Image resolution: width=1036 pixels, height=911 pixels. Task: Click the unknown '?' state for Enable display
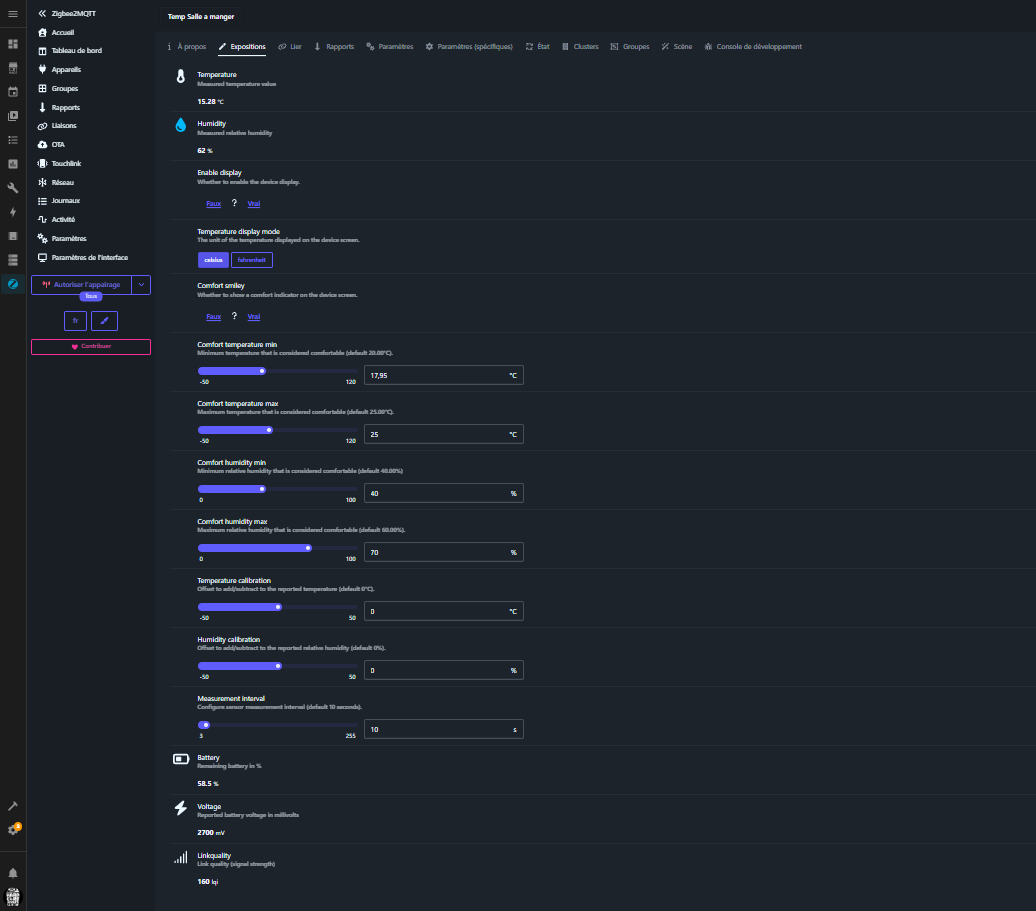(234, 203)
